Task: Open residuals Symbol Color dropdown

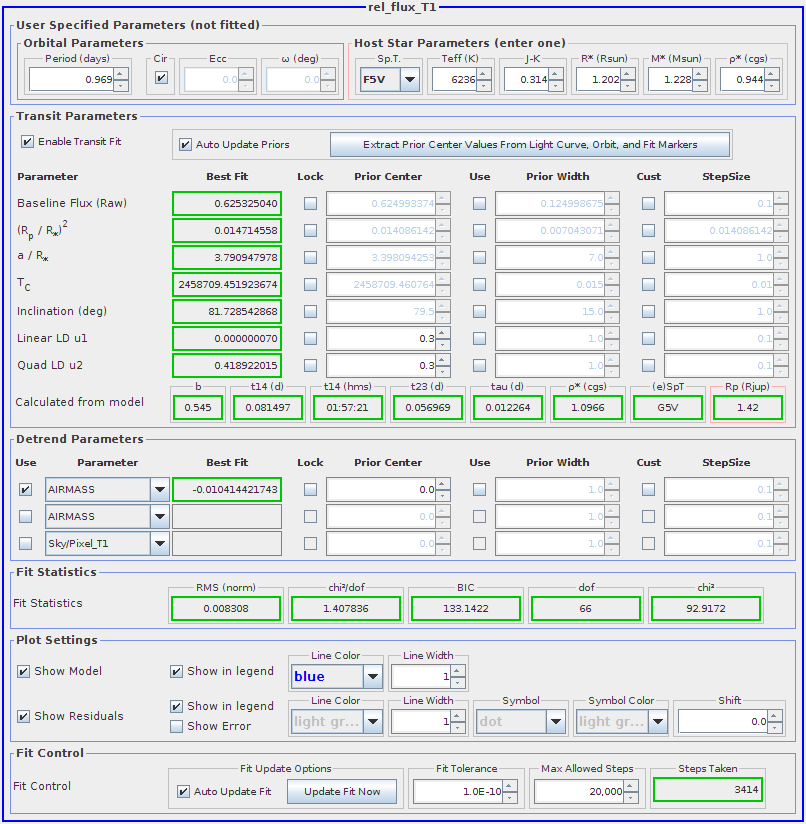Action: tap(657, 722)
